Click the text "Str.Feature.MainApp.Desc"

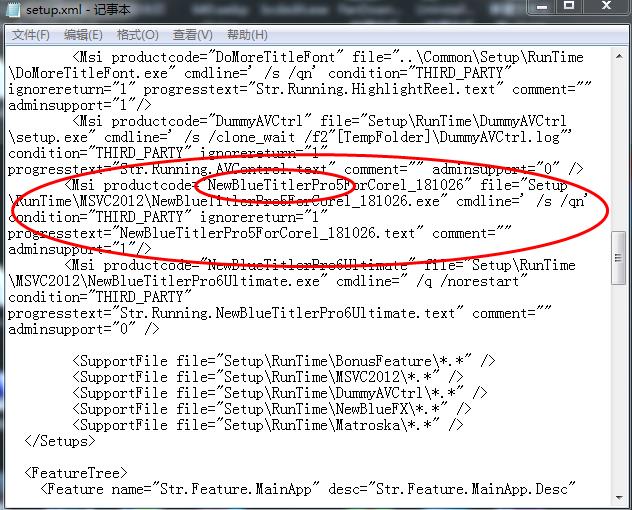click(472, 489)
